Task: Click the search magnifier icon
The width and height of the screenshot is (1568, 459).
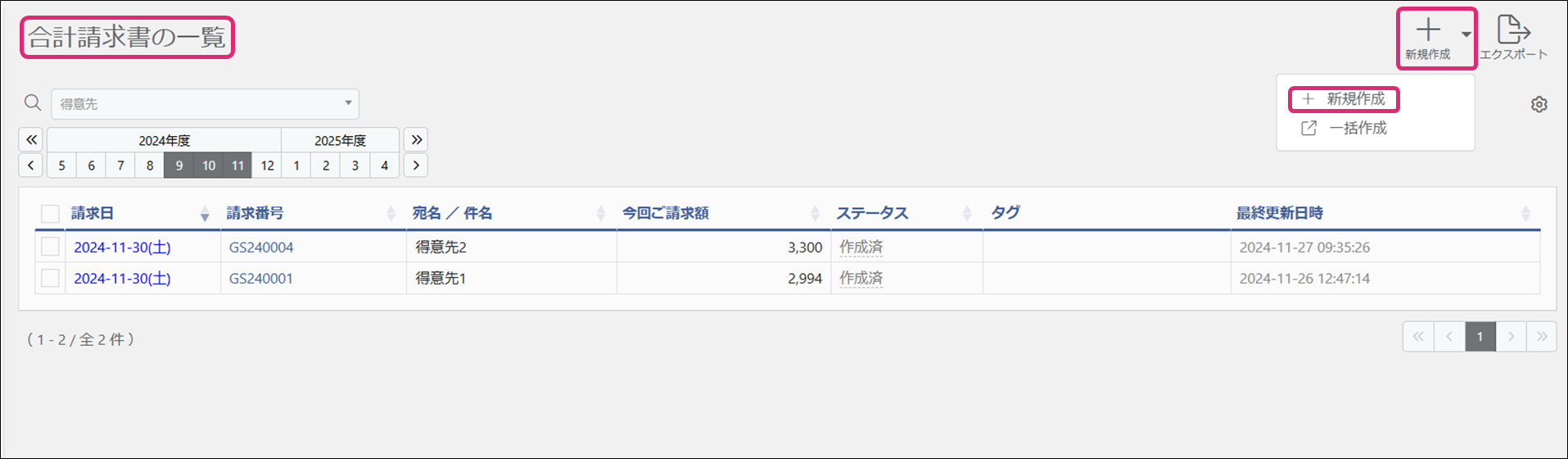Action: (33, 103)
